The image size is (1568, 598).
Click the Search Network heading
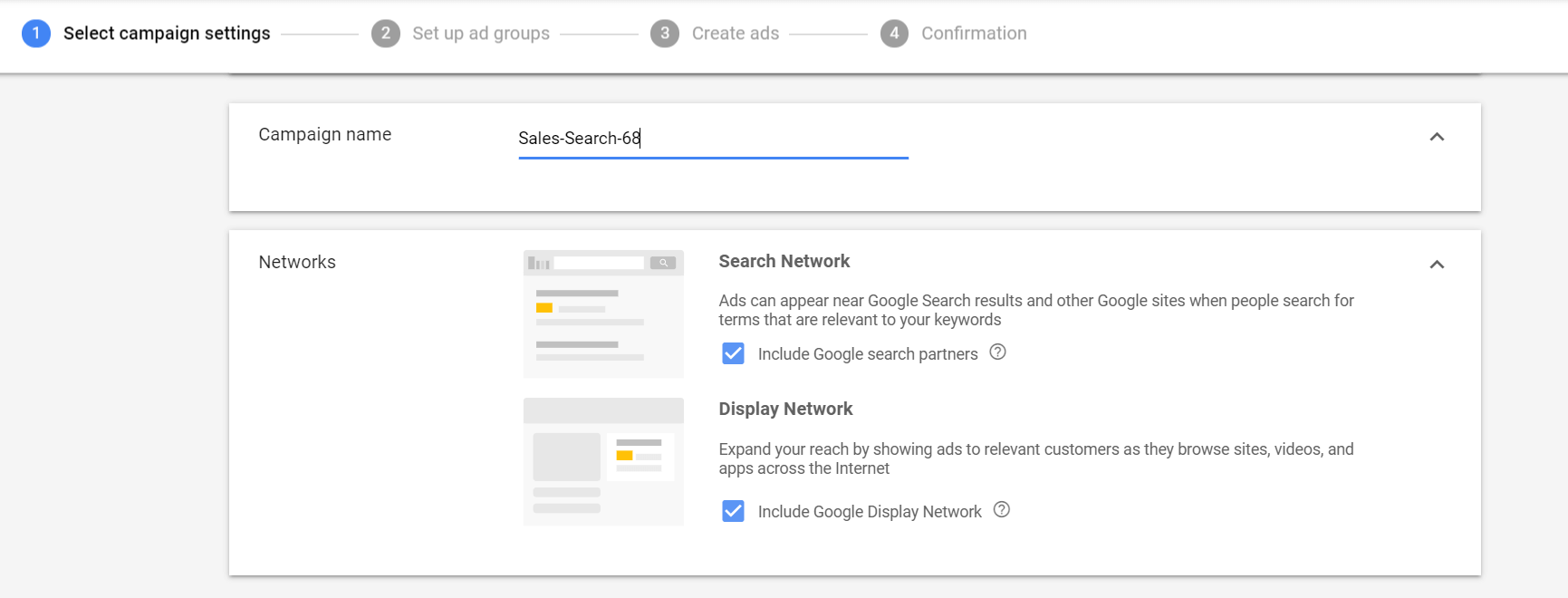click(784, 261)
